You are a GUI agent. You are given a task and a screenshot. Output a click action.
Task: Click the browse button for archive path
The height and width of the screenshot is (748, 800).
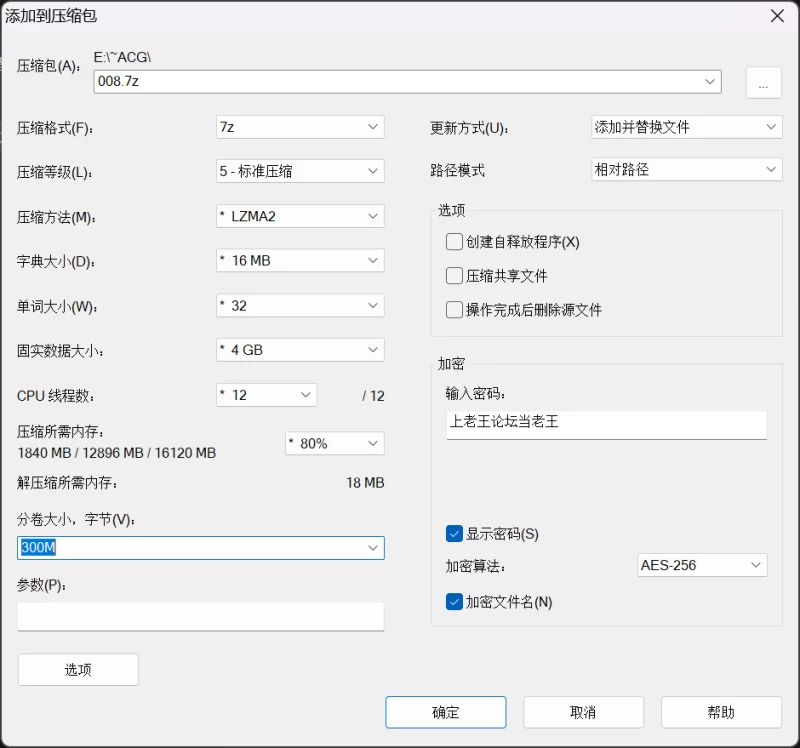[763, 82]
